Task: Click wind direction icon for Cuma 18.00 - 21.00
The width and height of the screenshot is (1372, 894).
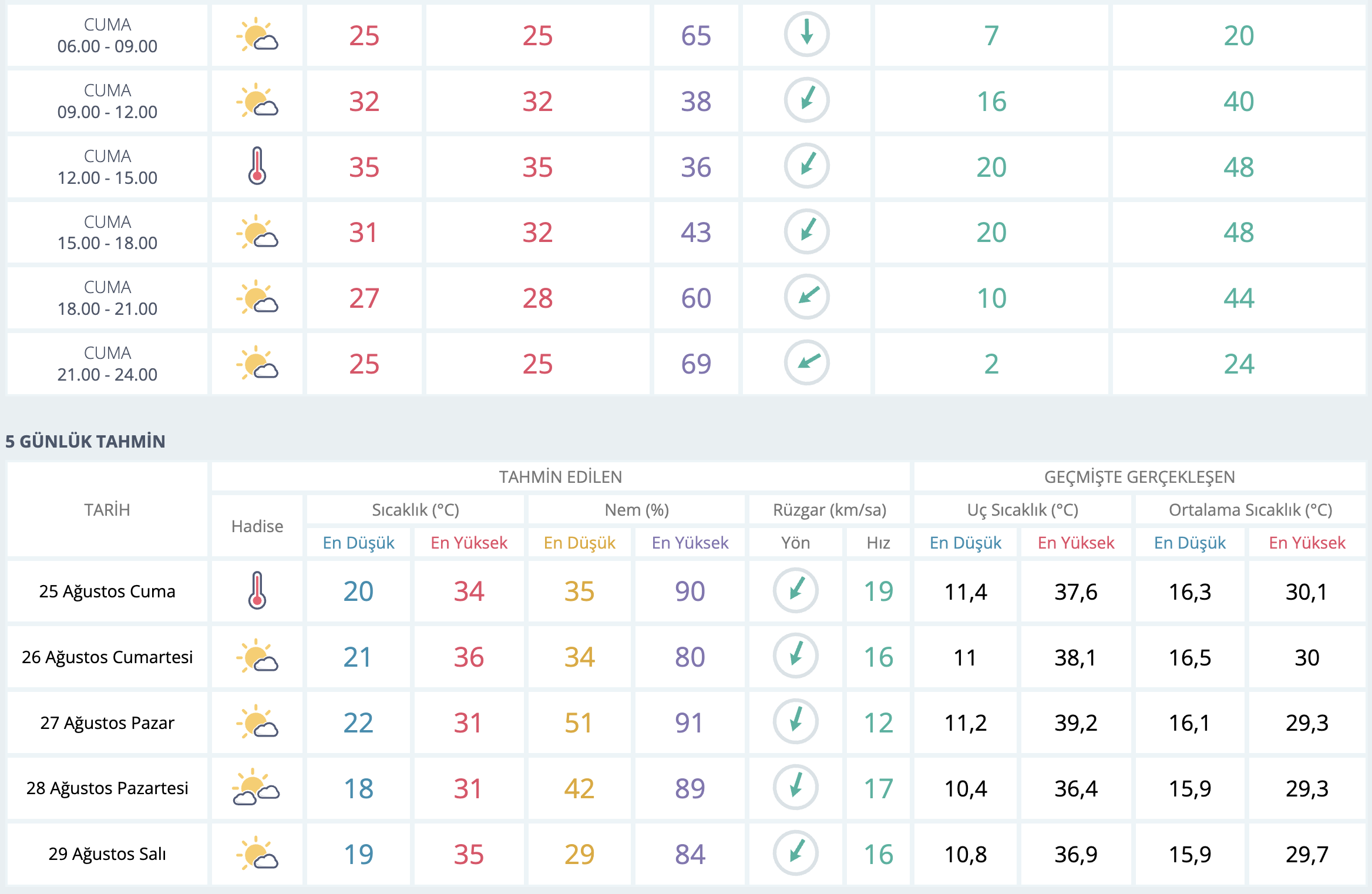Action: tap(806, 297)
